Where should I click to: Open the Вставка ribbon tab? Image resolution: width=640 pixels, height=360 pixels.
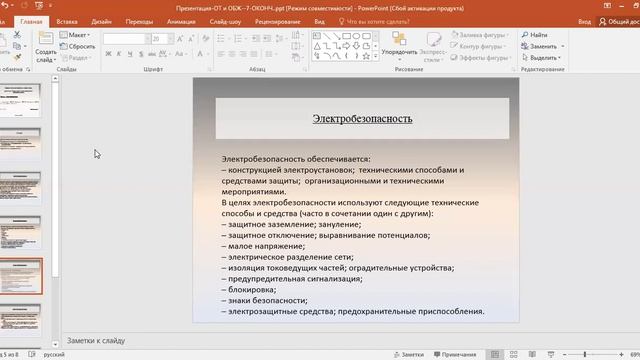(x=67, y=22)
